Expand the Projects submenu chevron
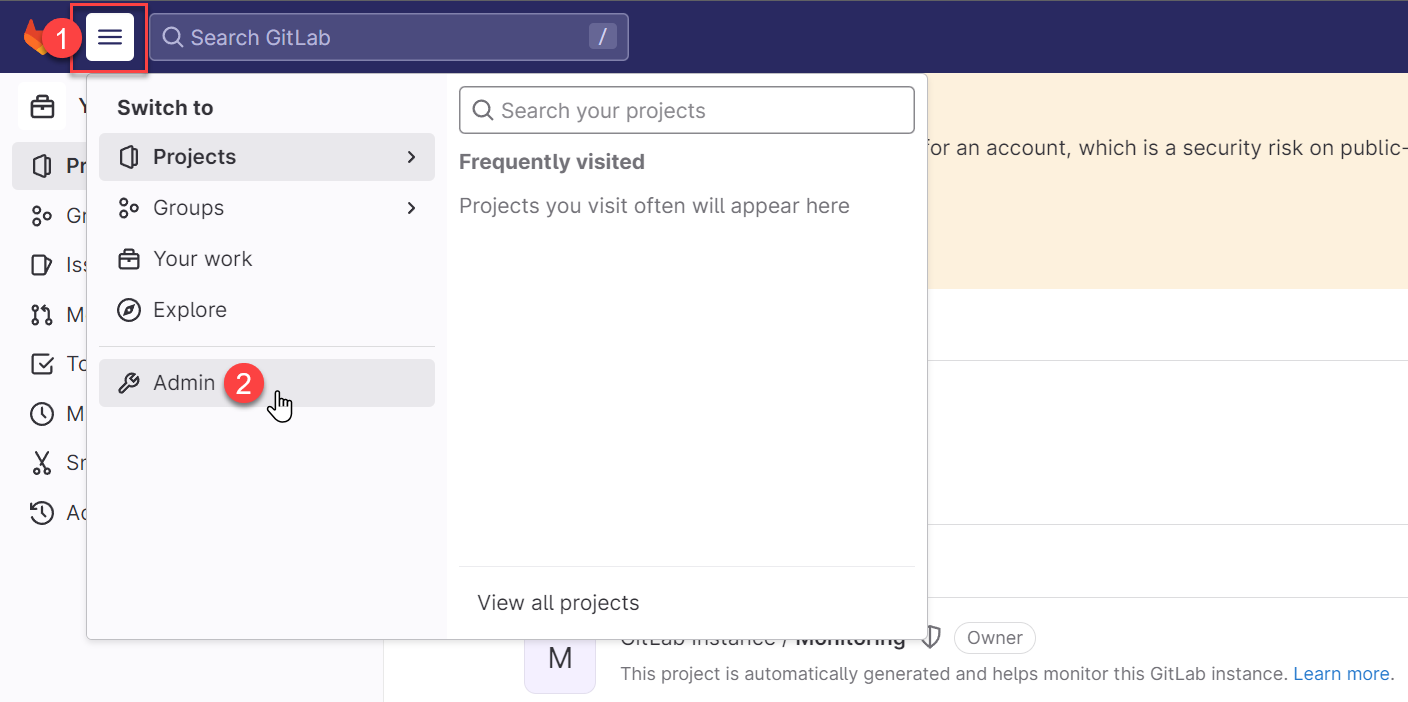The height and width of the screenshot is (702, 1408). tap(411, 157)
